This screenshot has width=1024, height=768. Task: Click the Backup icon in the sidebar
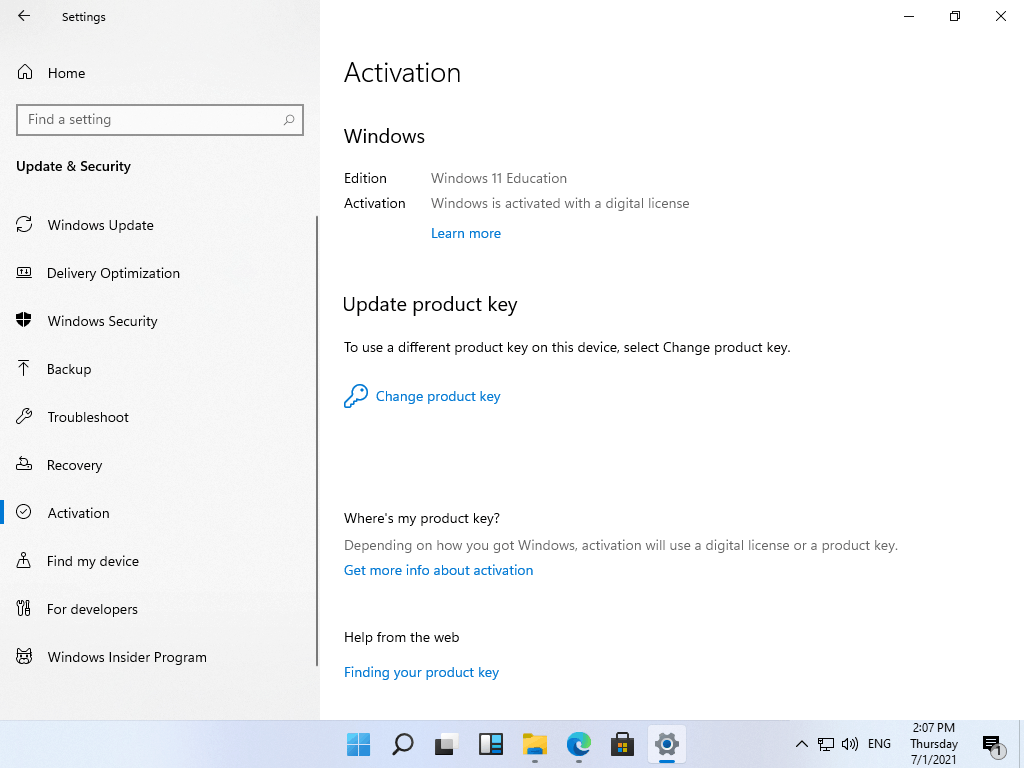(x=24, y=369)
